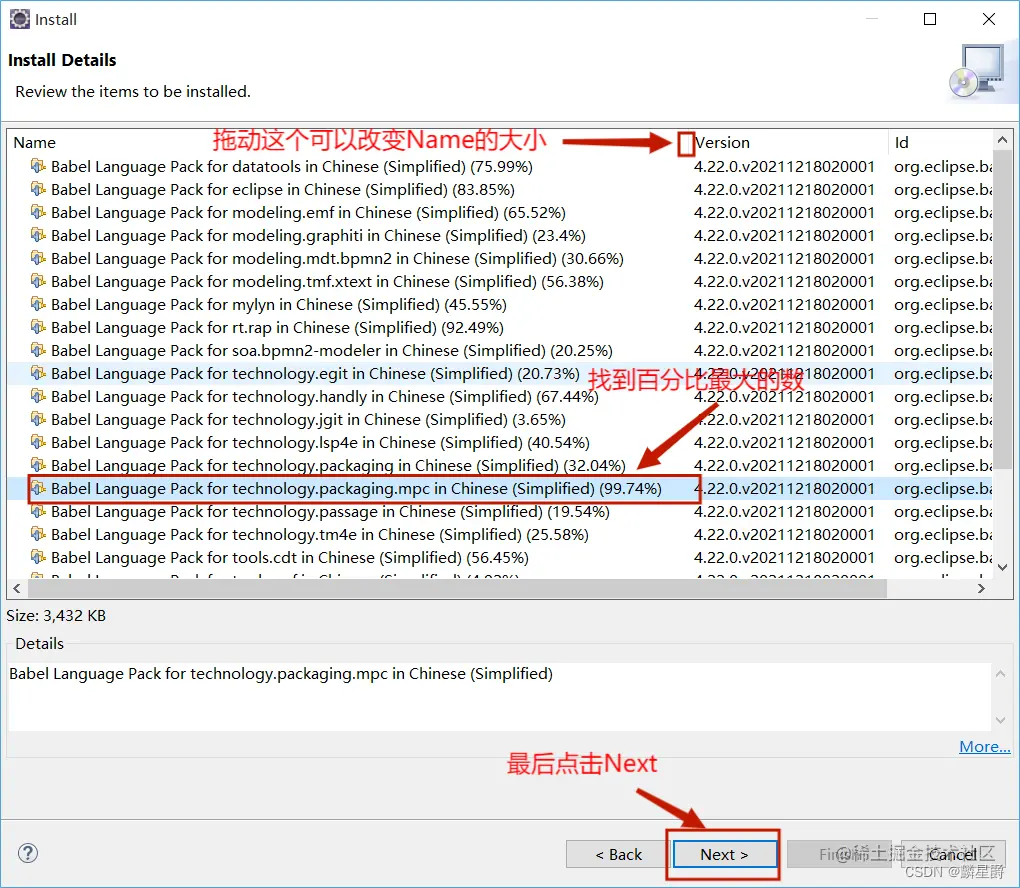Select the row for technology.passage (19.54%)
The width and height of the screenshot is (1020, 888).
(500, 511)
